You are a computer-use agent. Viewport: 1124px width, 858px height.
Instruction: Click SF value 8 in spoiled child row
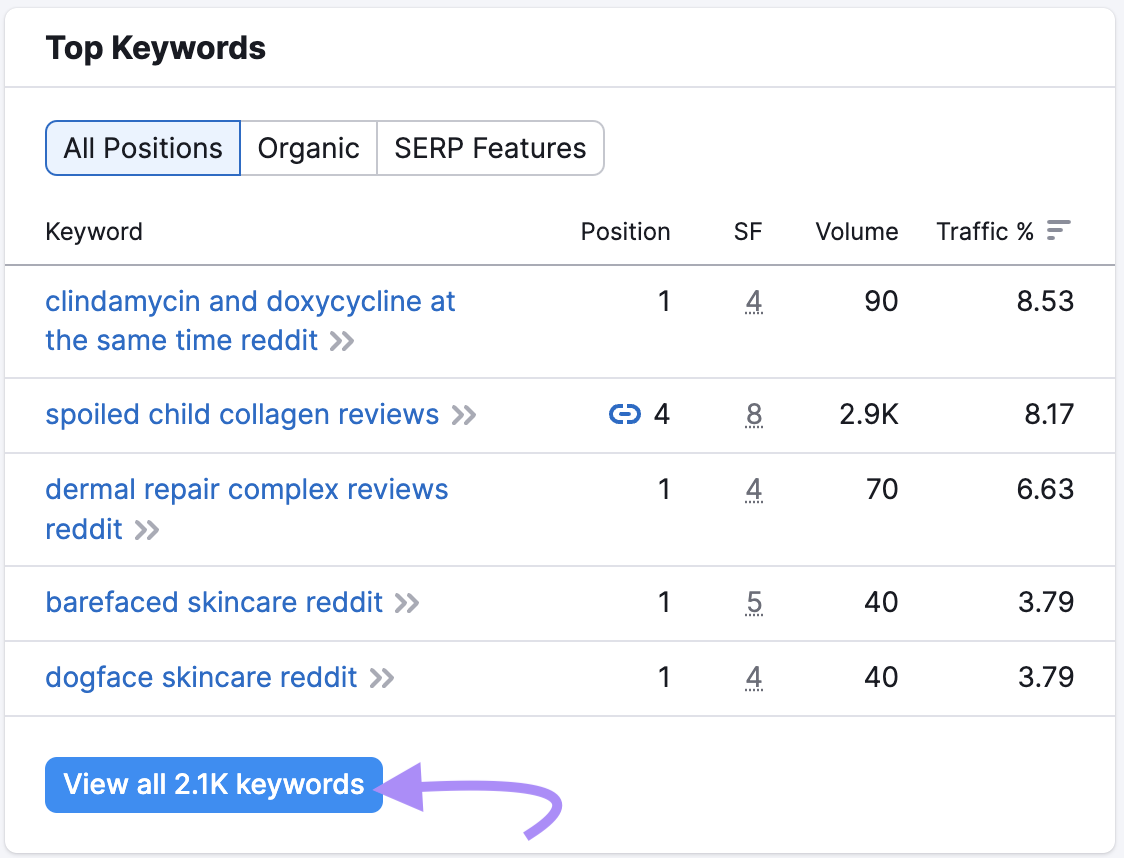click(x=753, y=414)
